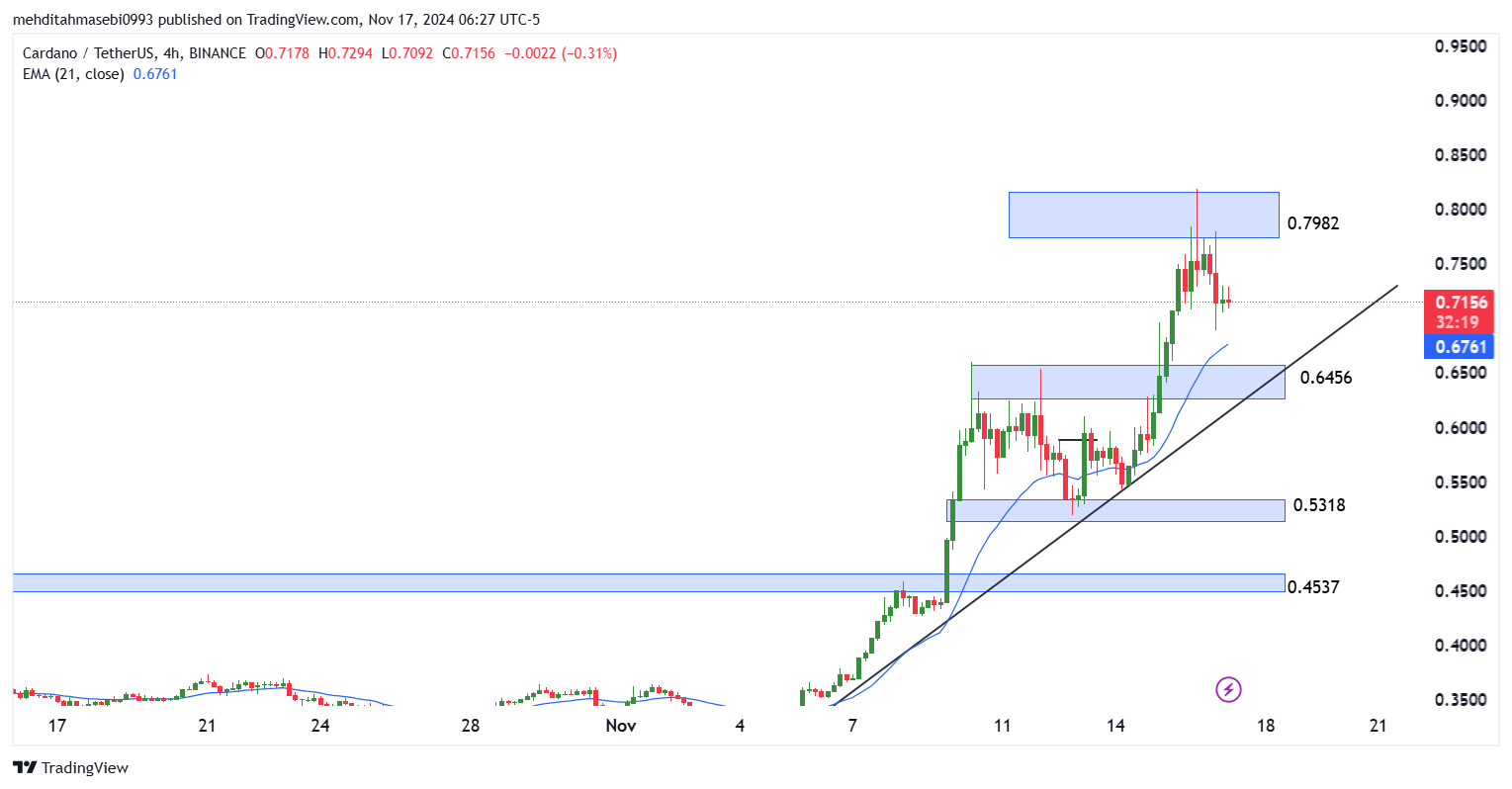Click the TradingView logo at bottom left
1512x789 pixels.
(70, 767)
